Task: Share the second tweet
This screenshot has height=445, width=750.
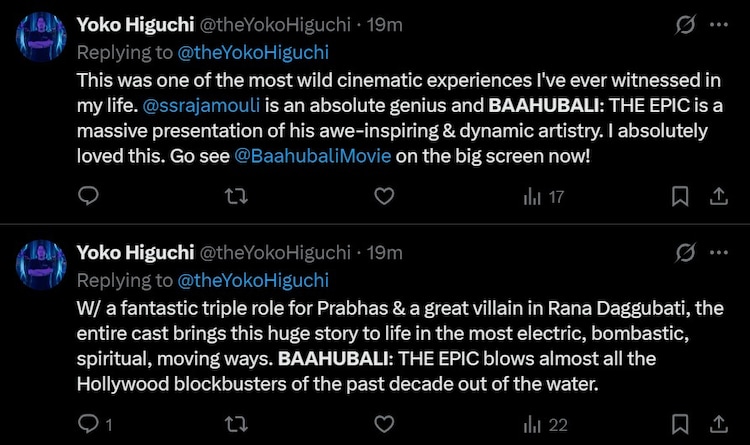Action: (x=717, y=425)
